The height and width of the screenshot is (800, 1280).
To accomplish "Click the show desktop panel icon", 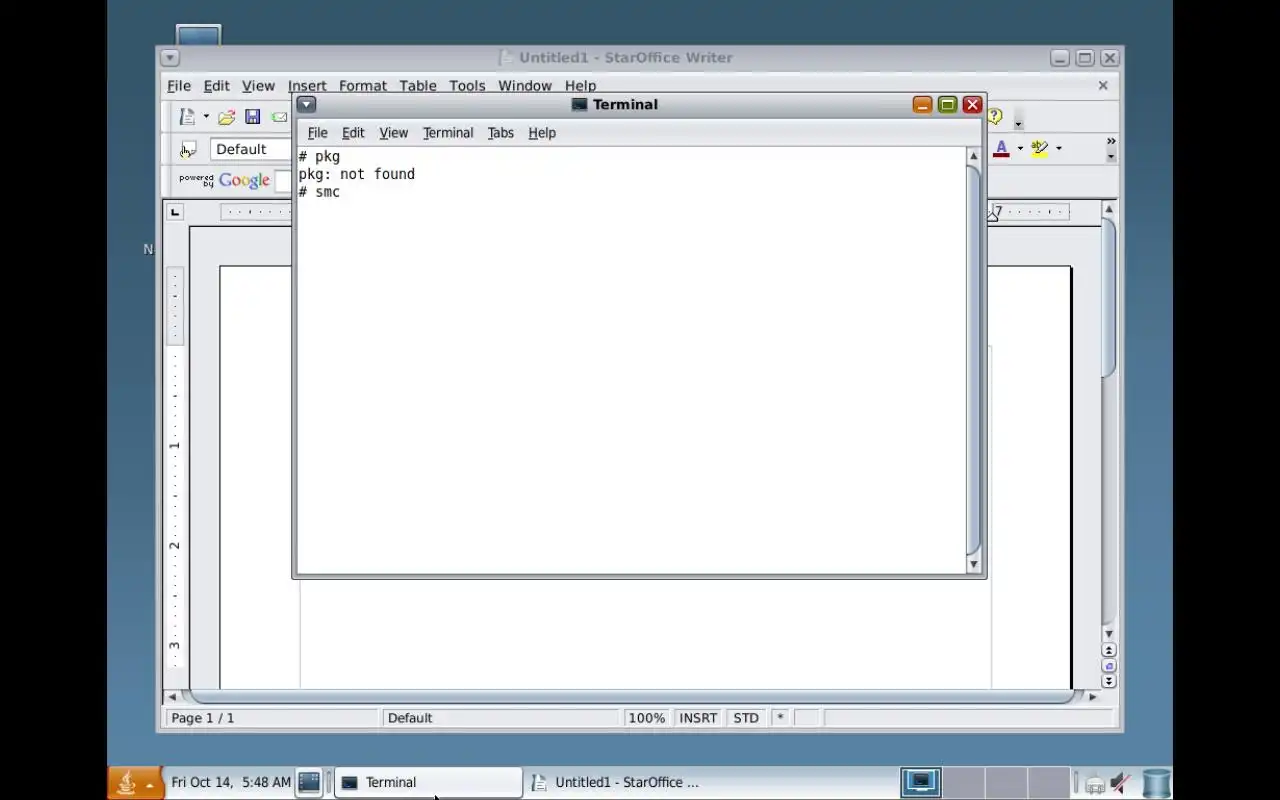I will (x=309, y=782).
